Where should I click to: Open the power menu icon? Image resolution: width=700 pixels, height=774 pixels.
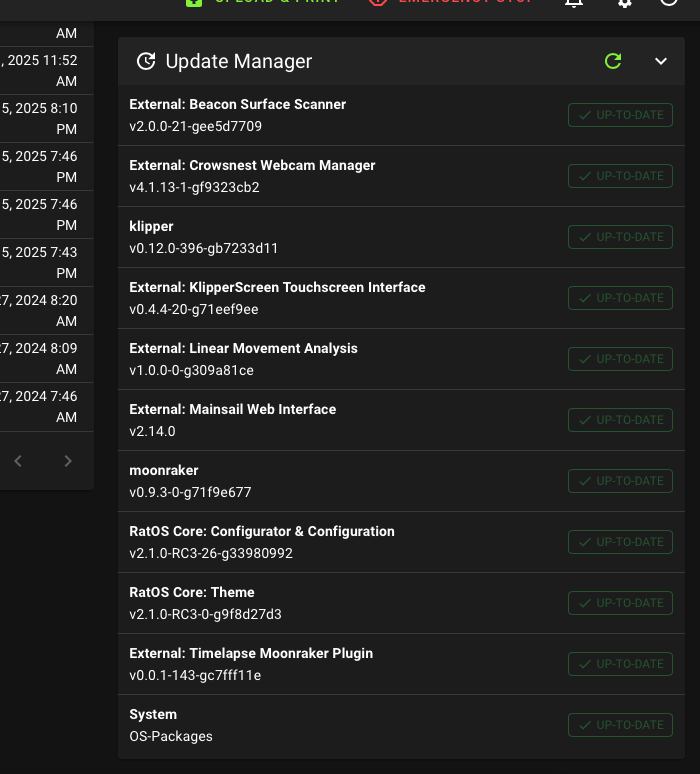point(670,2)
